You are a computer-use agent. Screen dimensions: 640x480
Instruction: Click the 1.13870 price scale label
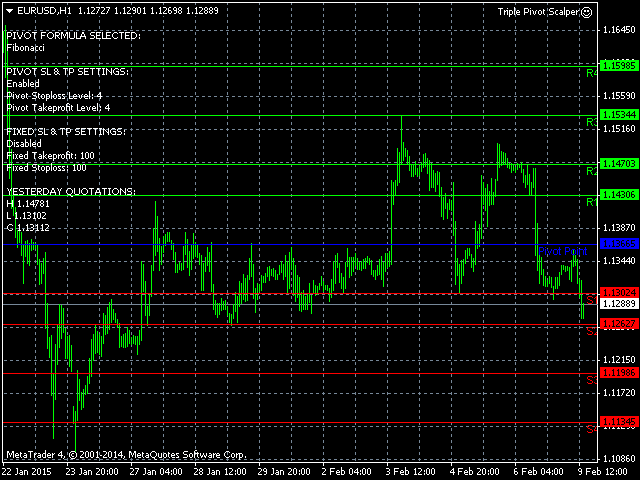[619, 228]
